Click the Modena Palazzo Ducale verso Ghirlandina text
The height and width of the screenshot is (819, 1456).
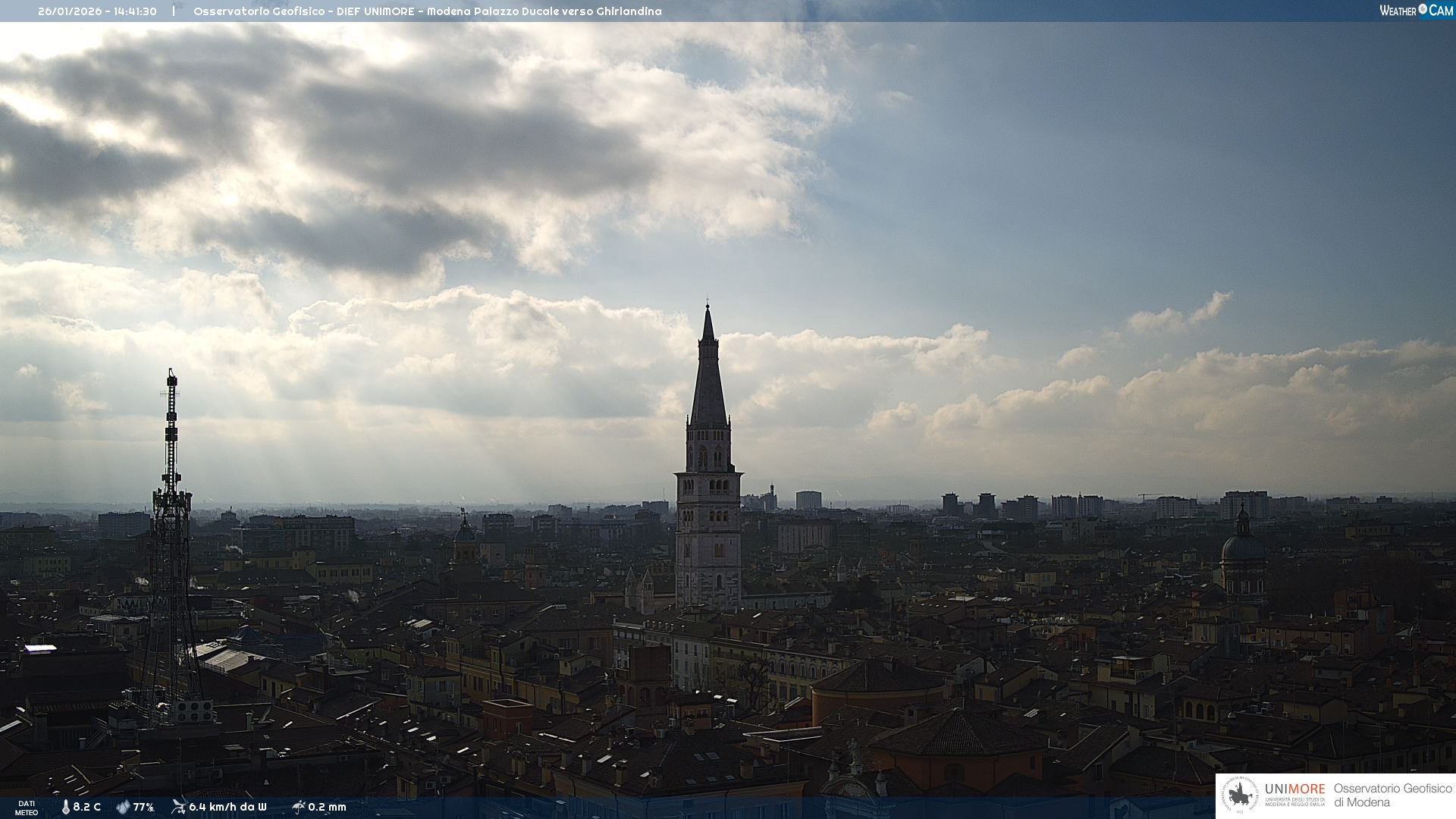[x=544, y=11]
